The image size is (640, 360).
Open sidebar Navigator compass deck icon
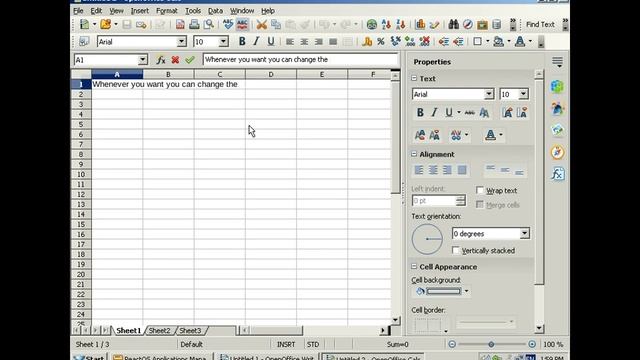pyautogui.click(x=558, y=152)
